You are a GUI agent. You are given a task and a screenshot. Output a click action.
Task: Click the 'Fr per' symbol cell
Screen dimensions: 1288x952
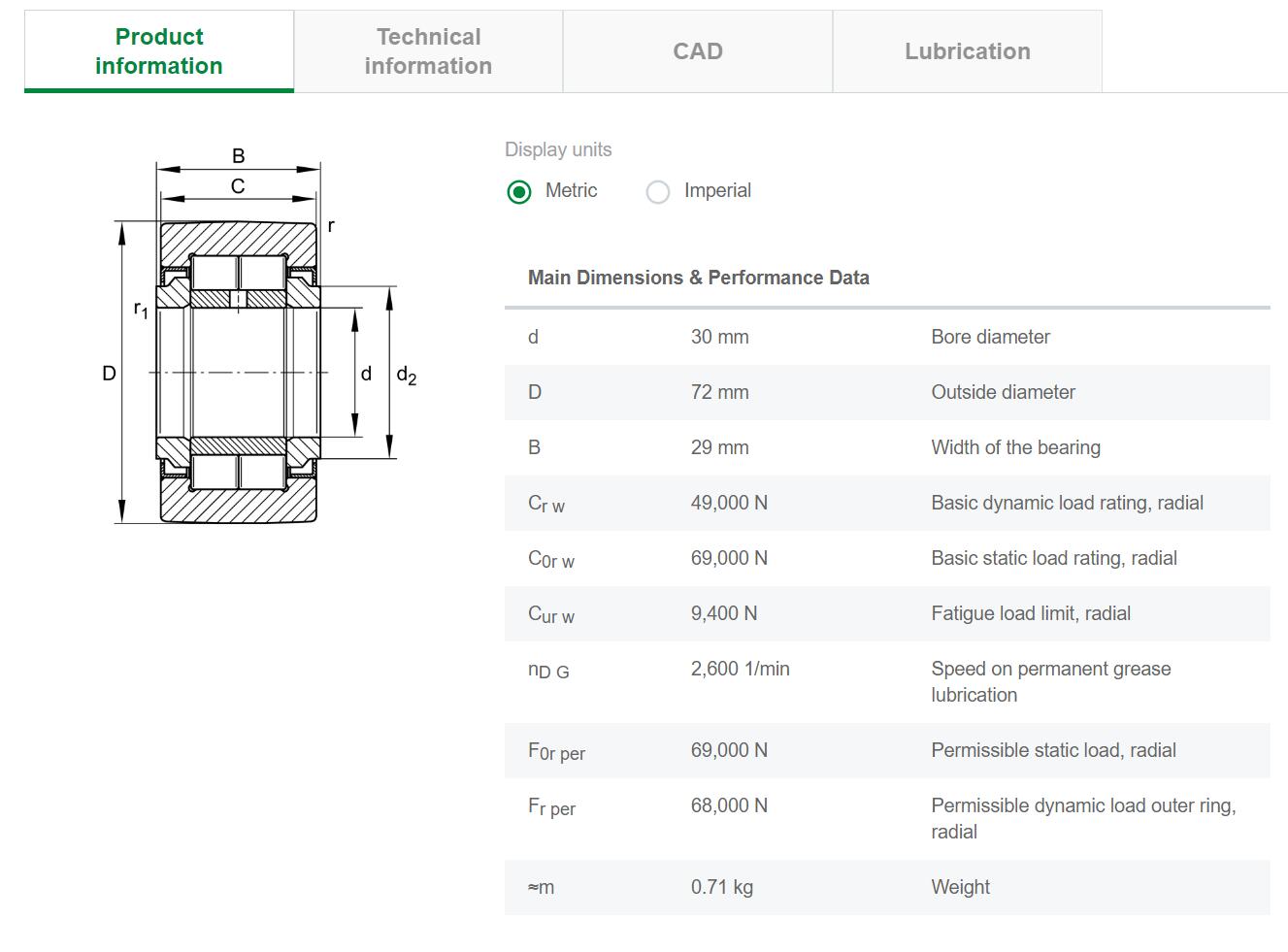click(x=552, y=806)
